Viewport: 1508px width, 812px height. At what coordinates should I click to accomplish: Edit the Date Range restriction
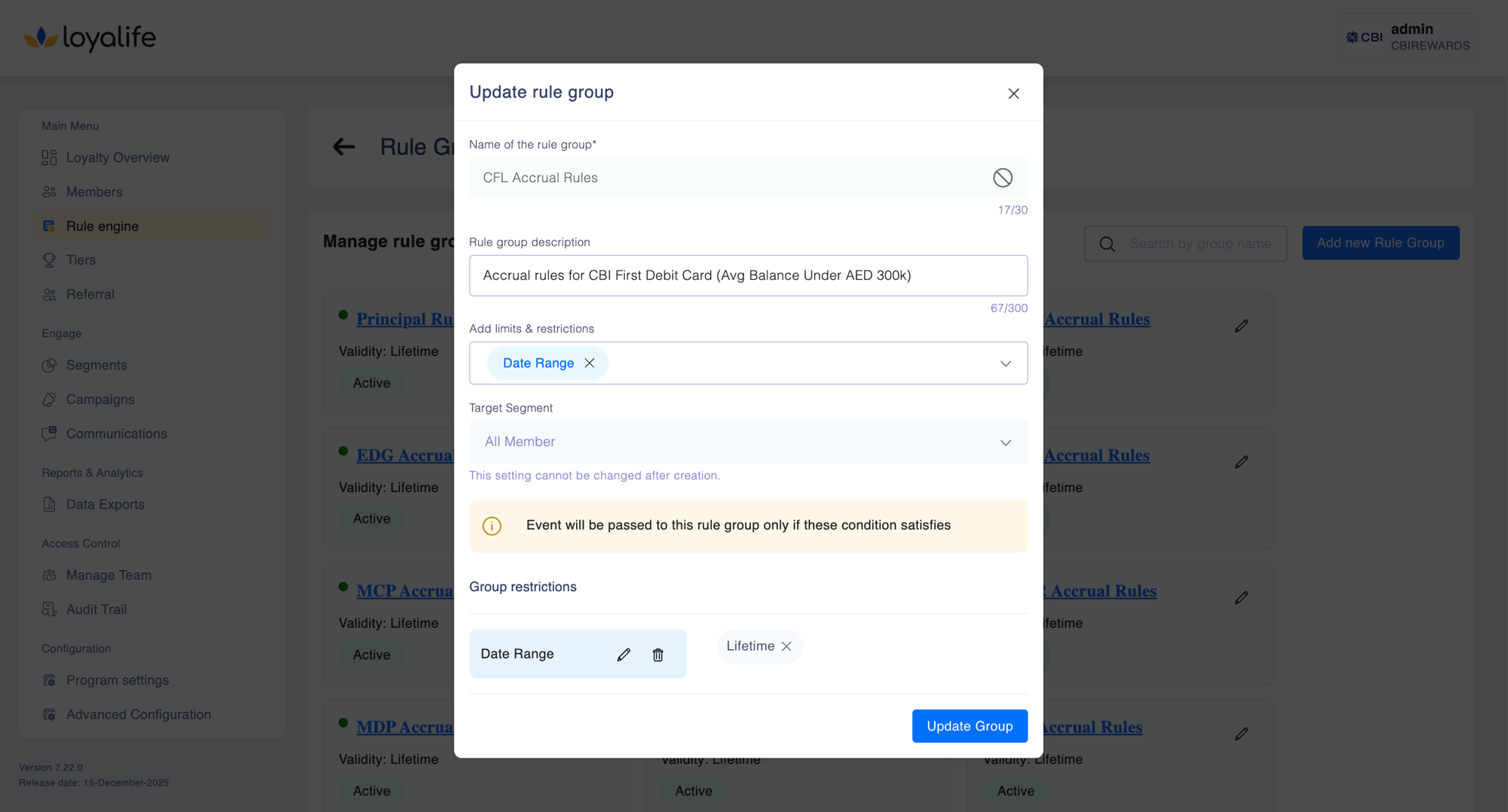[624, 654]
